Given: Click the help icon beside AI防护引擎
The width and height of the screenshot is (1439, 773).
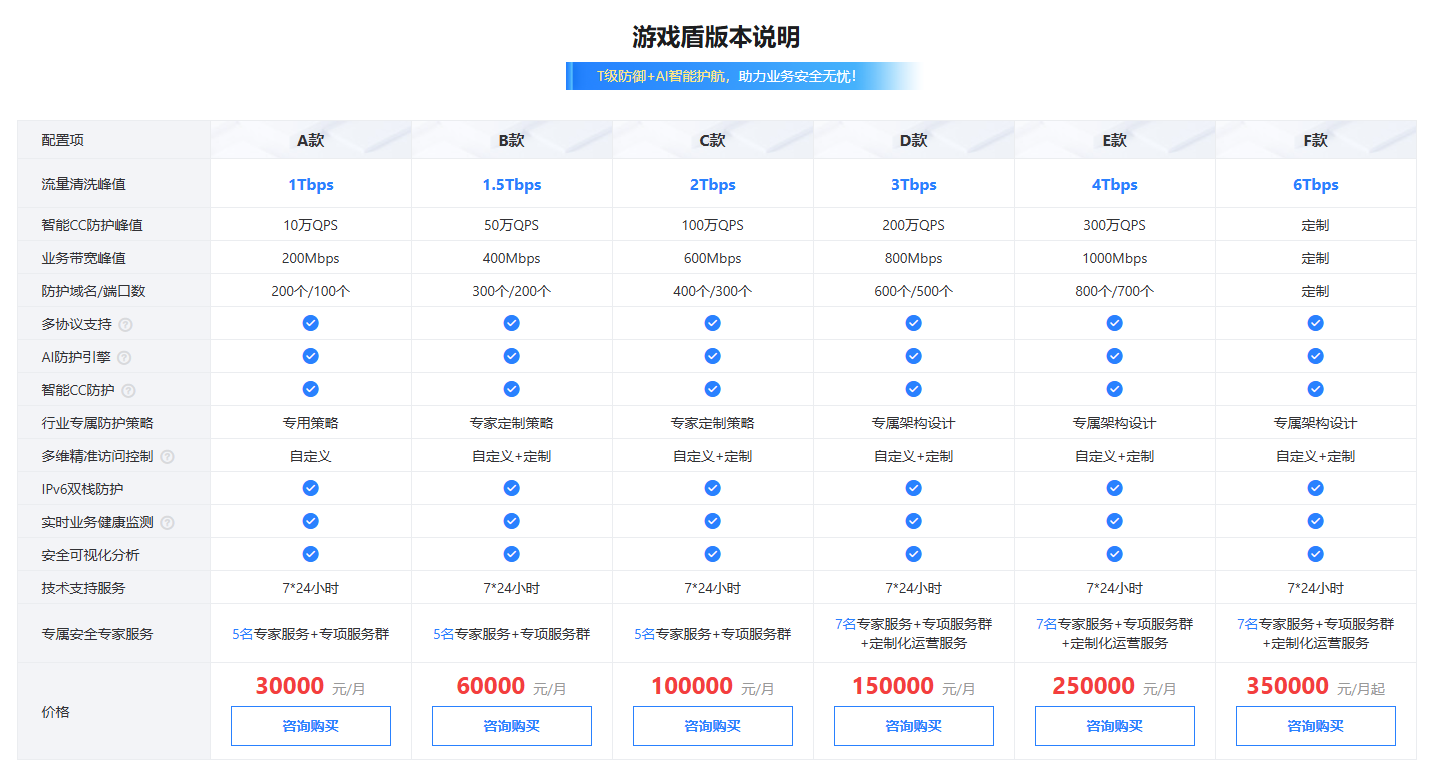Looking at the screenshot, I should (x=124, y=357).
